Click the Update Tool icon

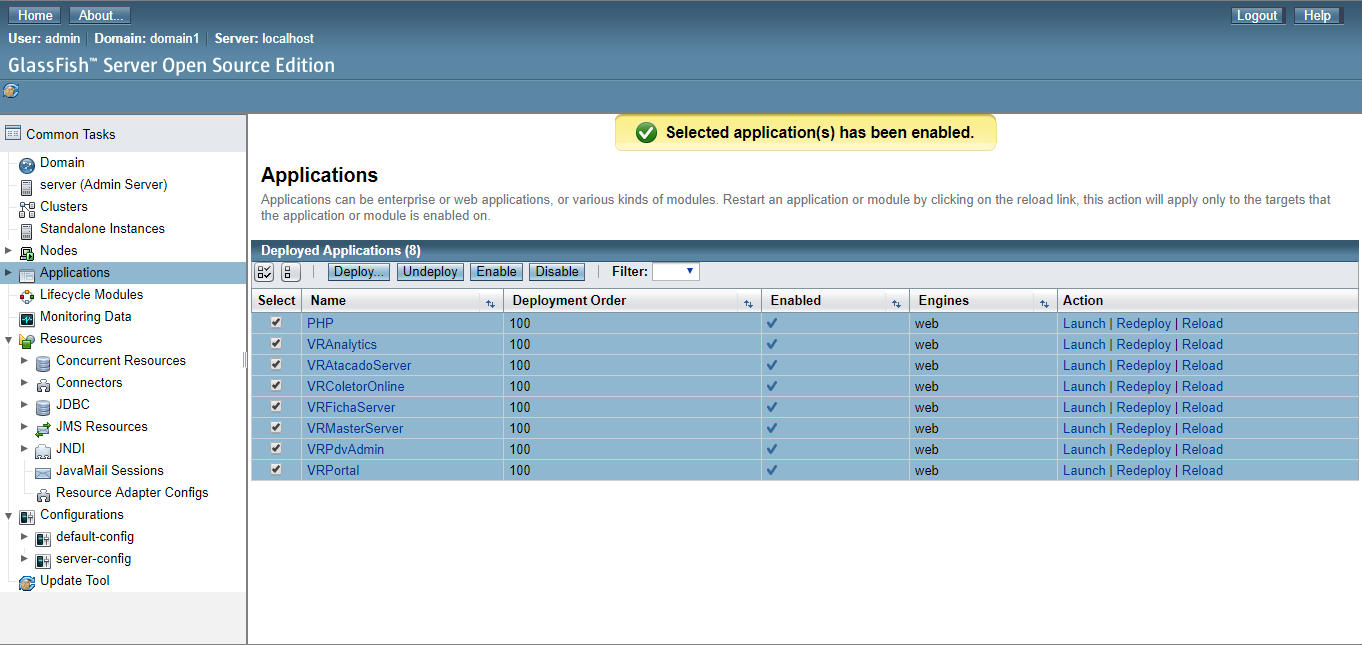(27, 583)
